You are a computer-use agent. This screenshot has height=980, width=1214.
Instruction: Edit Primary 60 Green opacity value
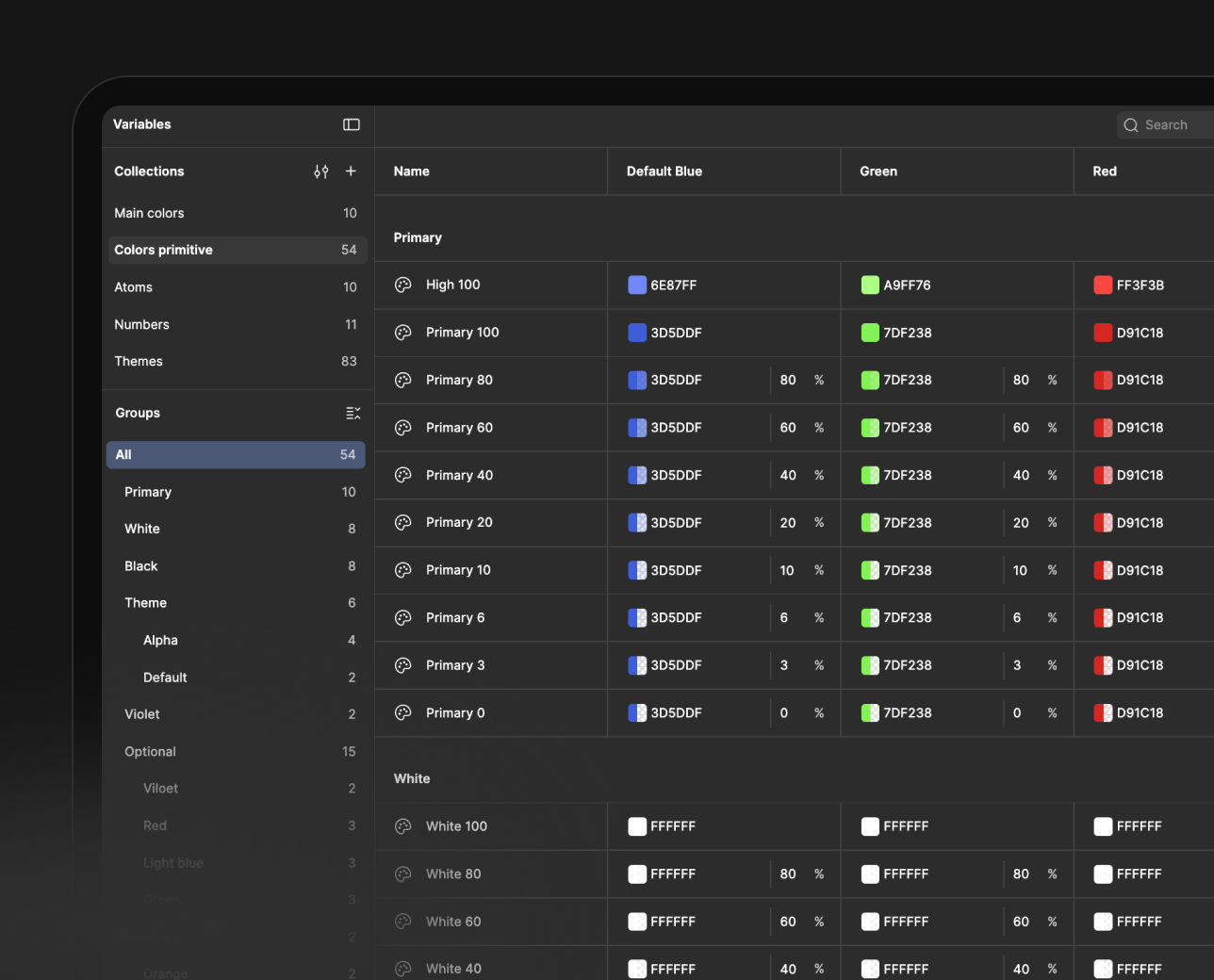coord(1021,428)
